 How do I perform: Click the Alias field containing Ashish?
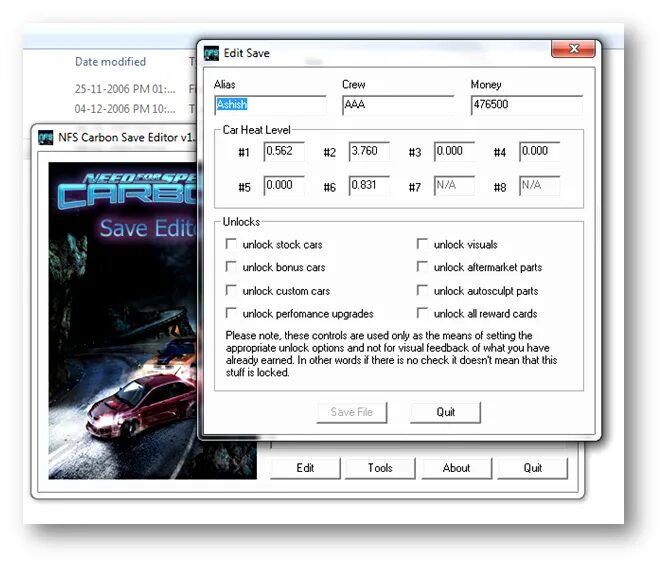click(x=271, y=105)
